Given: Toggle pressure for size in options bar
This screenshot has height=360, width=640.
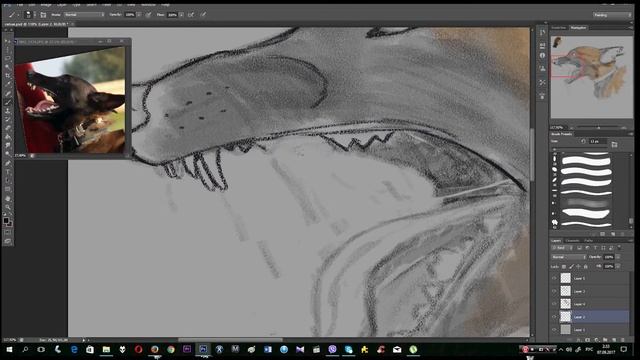Looking at the screenshot, I should click(x=203, y=15).
